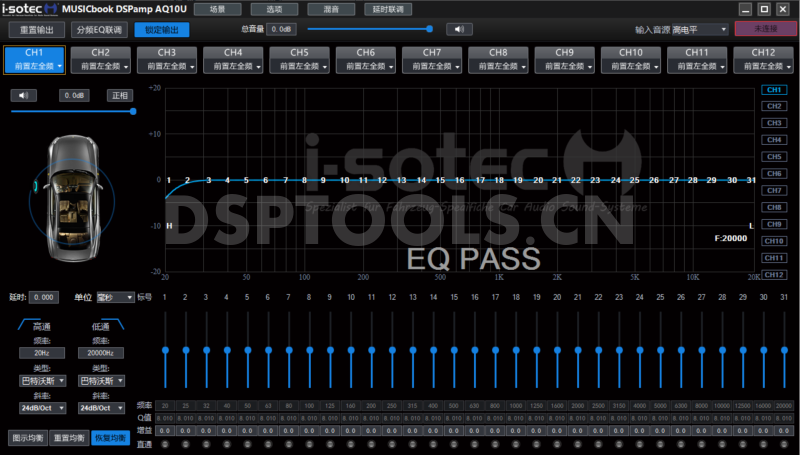This screenshot has height=455, width=800.
Task: Click EQ point 16 on the curve
Action: (460, 180)
